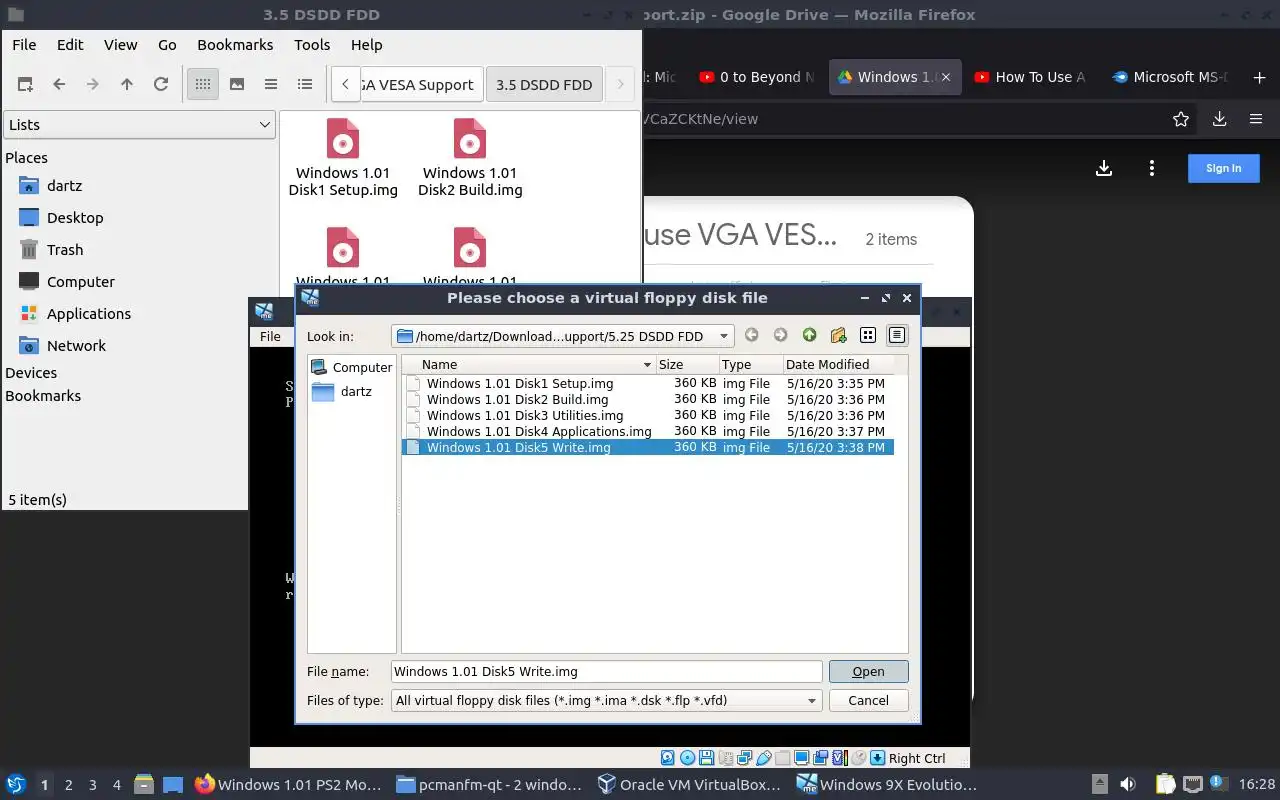Open Go menu in file manager
Image resolution: width=1280 pixels, height=800 pixels.
[x=167, y=45]
